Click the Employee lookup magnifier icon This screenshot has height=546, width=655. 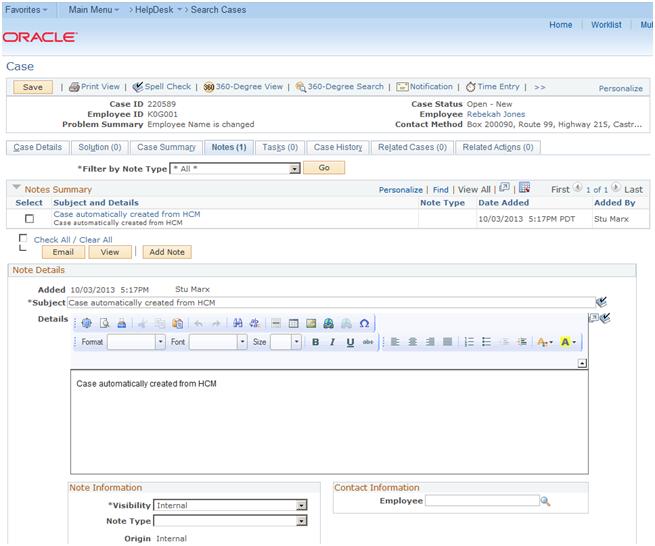[545, 501]
